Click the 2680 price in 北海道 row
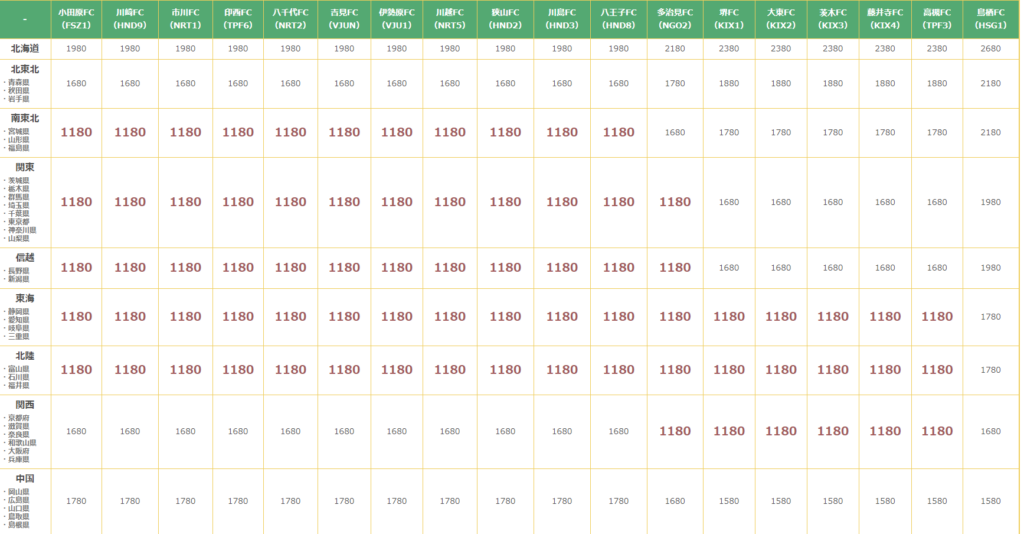Viewport: 1024px width, 534px height. [x=990, y=48]
